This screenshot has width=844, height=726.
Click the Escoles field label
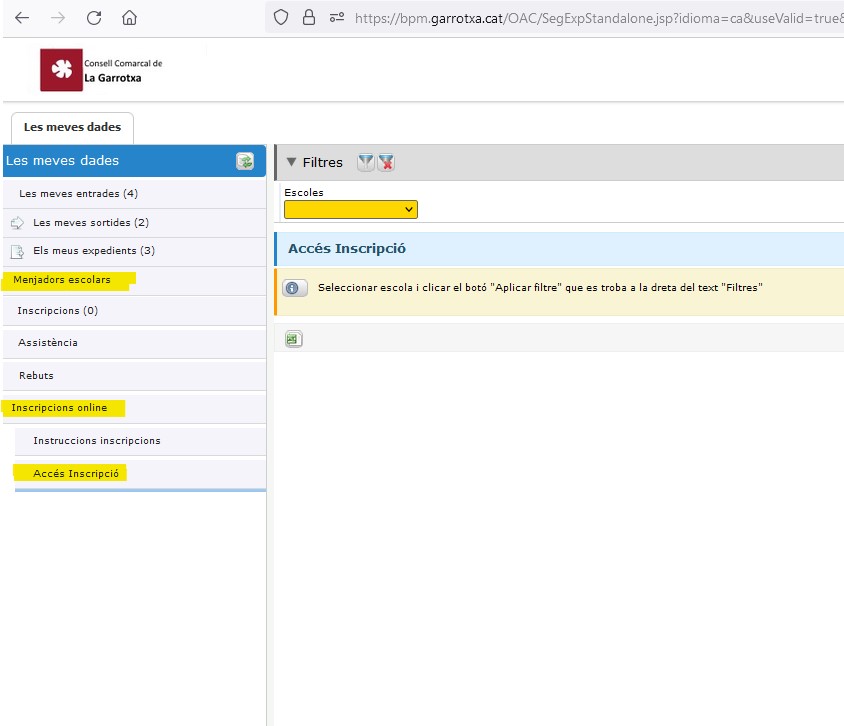click(x=304, y=193)
